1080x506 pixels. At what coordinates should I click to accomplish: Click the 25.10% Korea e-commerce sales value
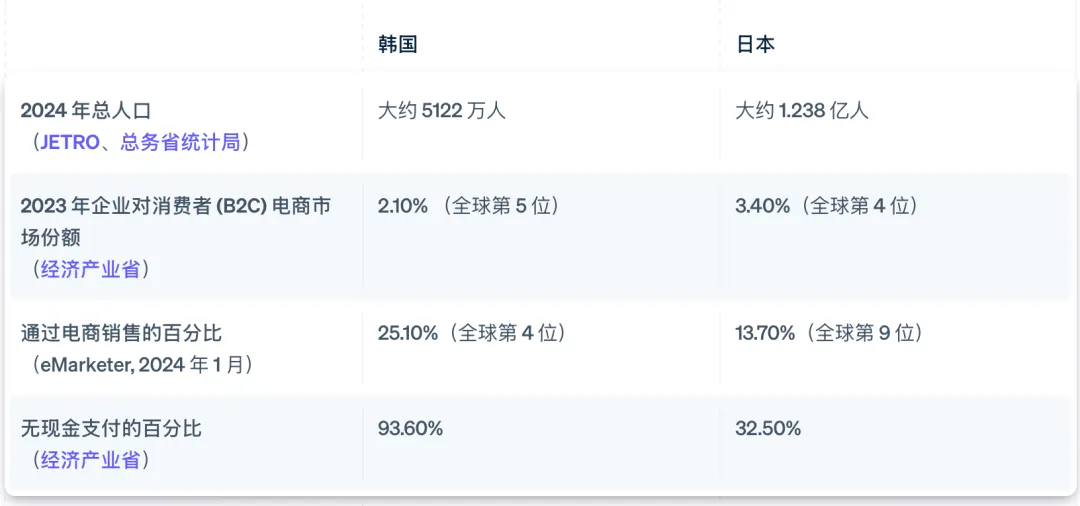(x=408, y=333)
